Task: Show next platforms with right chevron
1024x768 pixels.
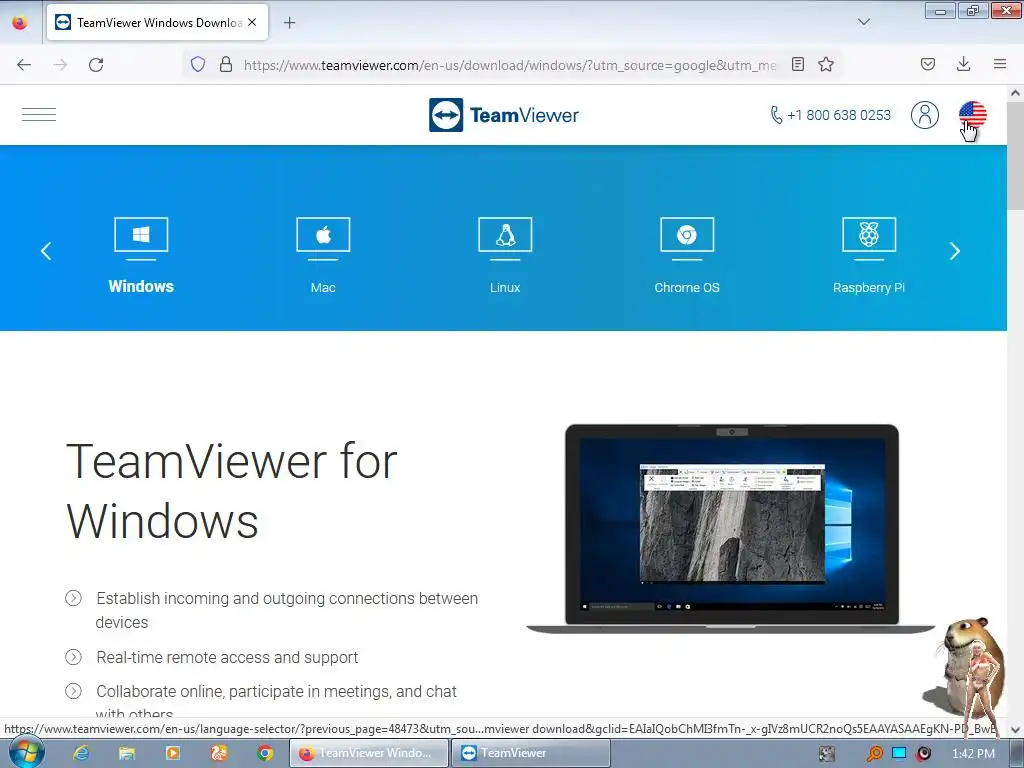Action: click(x=954, y=251)
